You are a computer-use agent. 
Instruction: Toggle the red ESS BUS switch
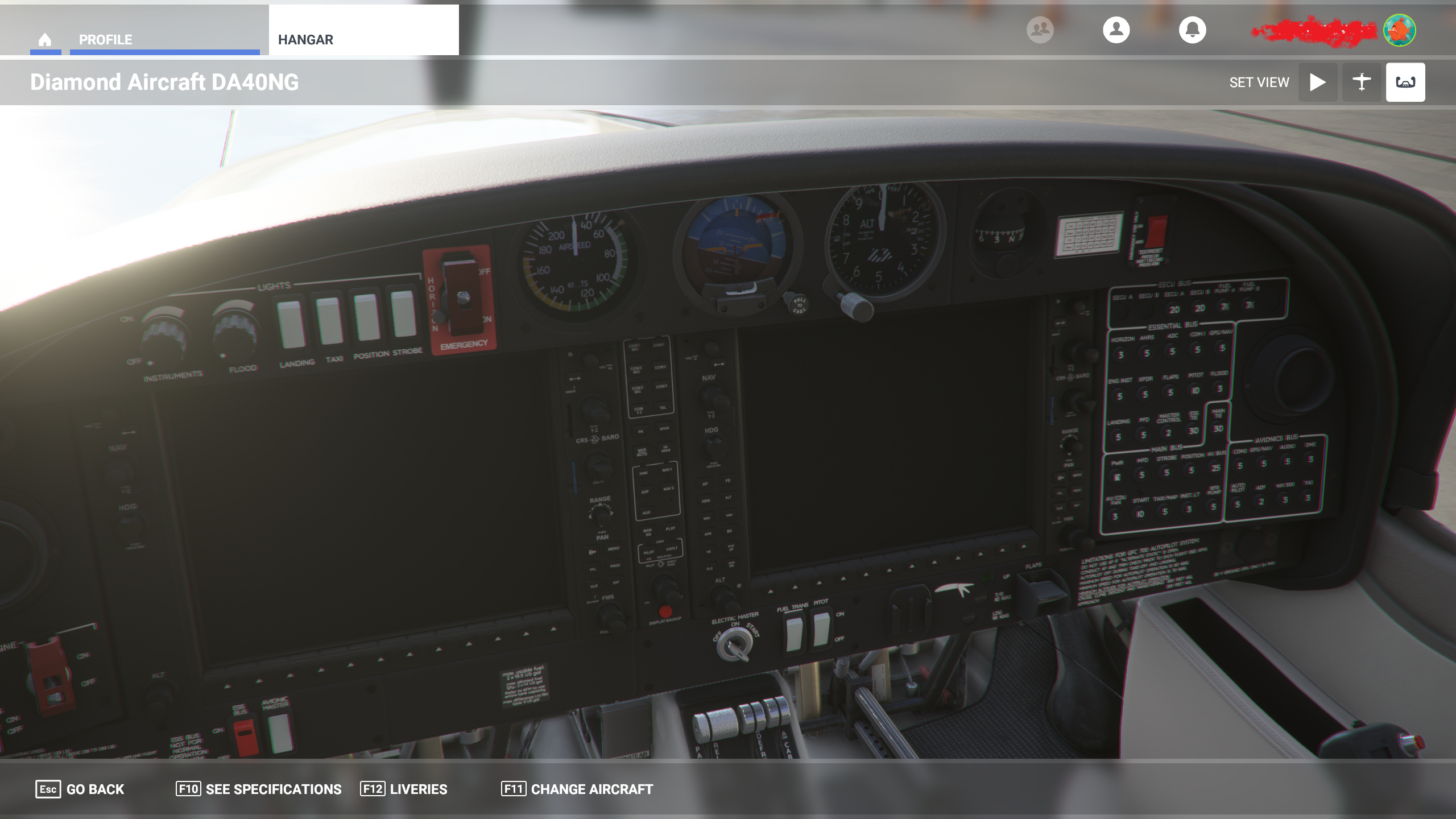coord(246,738)
